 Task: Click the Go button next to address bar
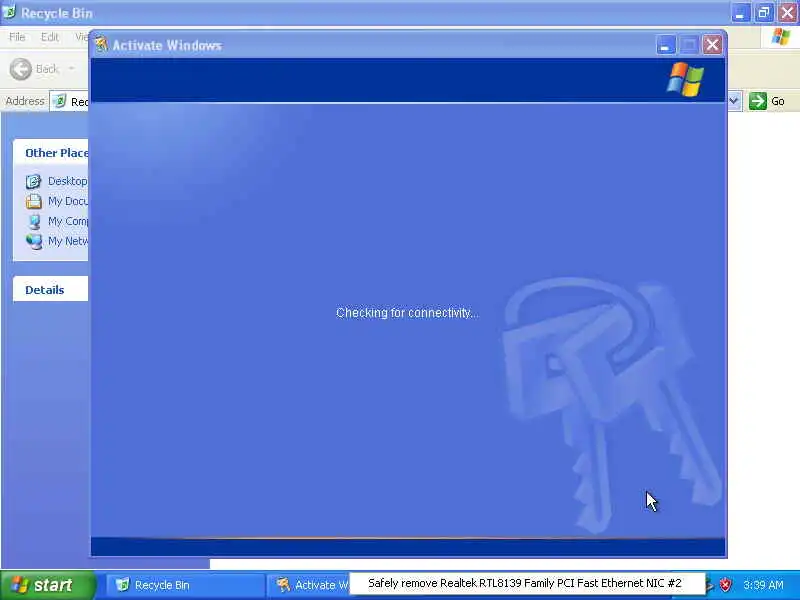coord(767,101)
